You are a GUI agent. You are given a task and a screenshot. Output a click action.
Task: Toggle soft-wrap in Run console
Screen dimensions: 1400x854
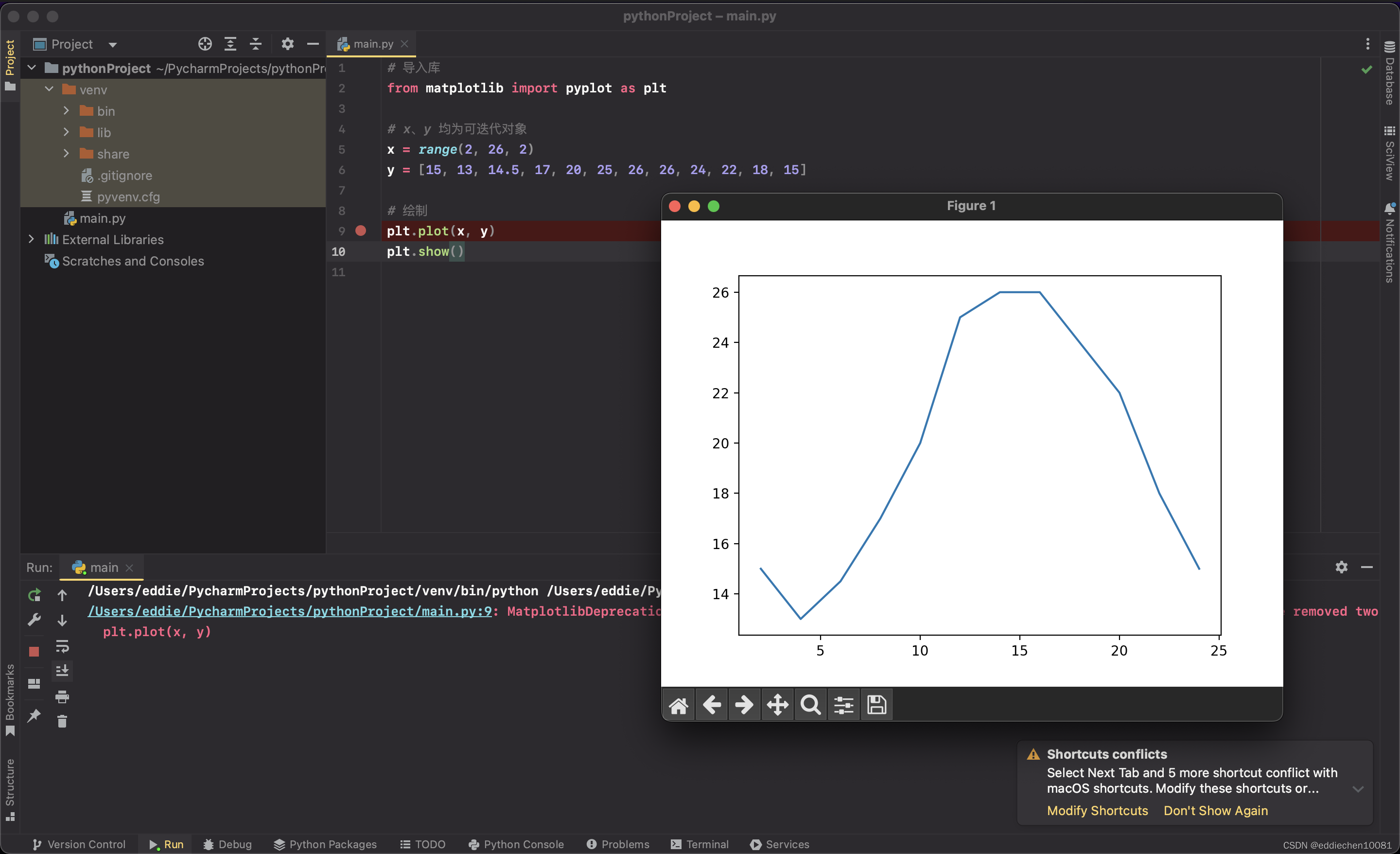62,646
